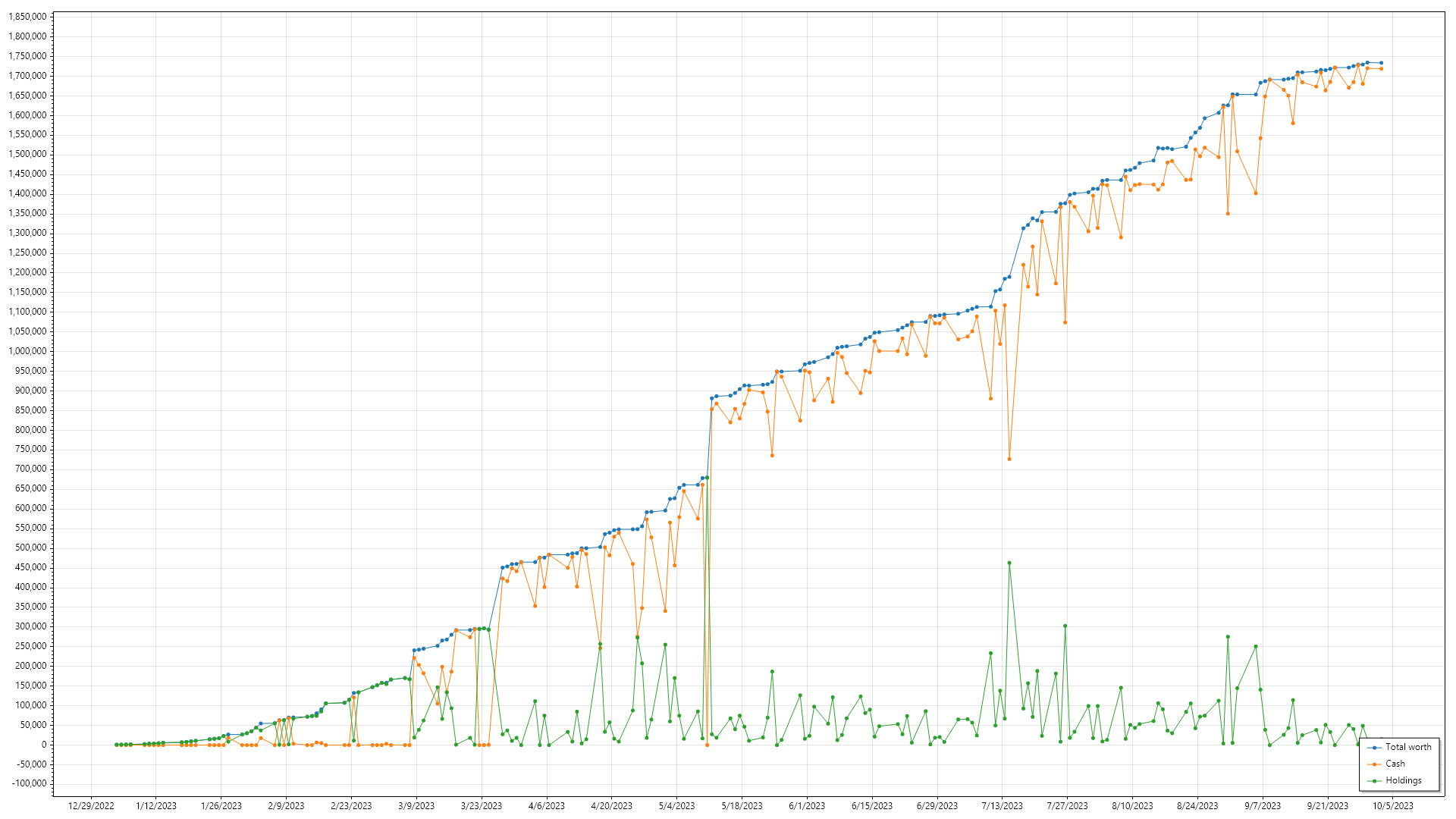This screenshot has width=1456, height=819.
Task: Click the orange Cash legend marker
Action: pyautogui.click(x=1375, y=764)
